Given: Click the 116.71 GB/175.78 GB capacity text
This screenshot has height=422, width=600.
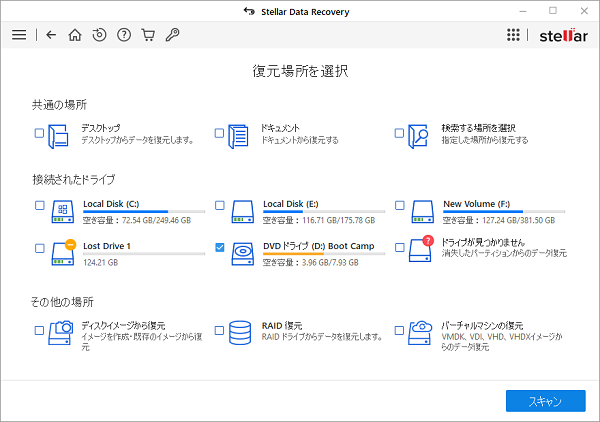Looking at the screenshot, I should tap(338, 220).
